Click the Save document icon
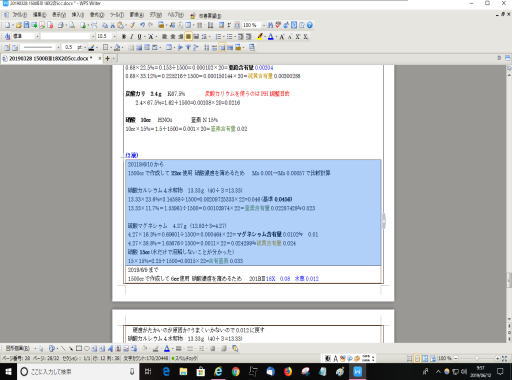512x380 pixels. (x=26, y=25)
